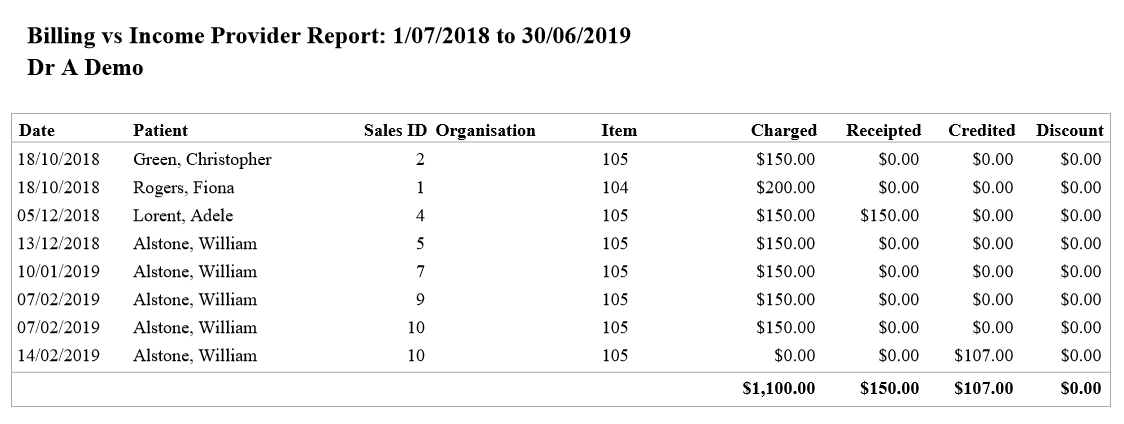
Task: Select the Item column header
Action: pos(619,130)
